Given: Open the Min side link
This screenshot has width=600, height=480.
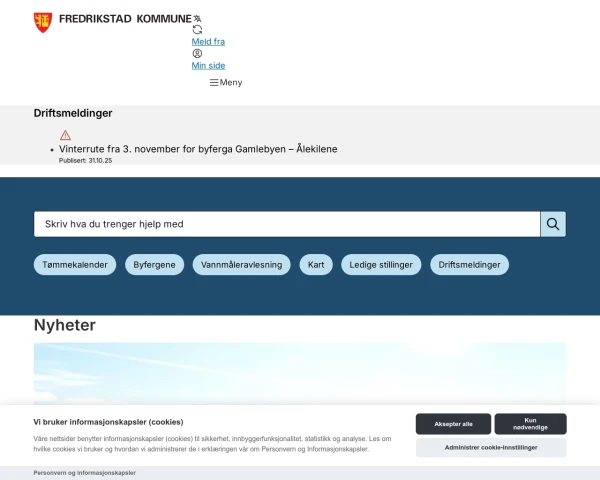Looking at the screenshot, I should (x=208, y=65).
